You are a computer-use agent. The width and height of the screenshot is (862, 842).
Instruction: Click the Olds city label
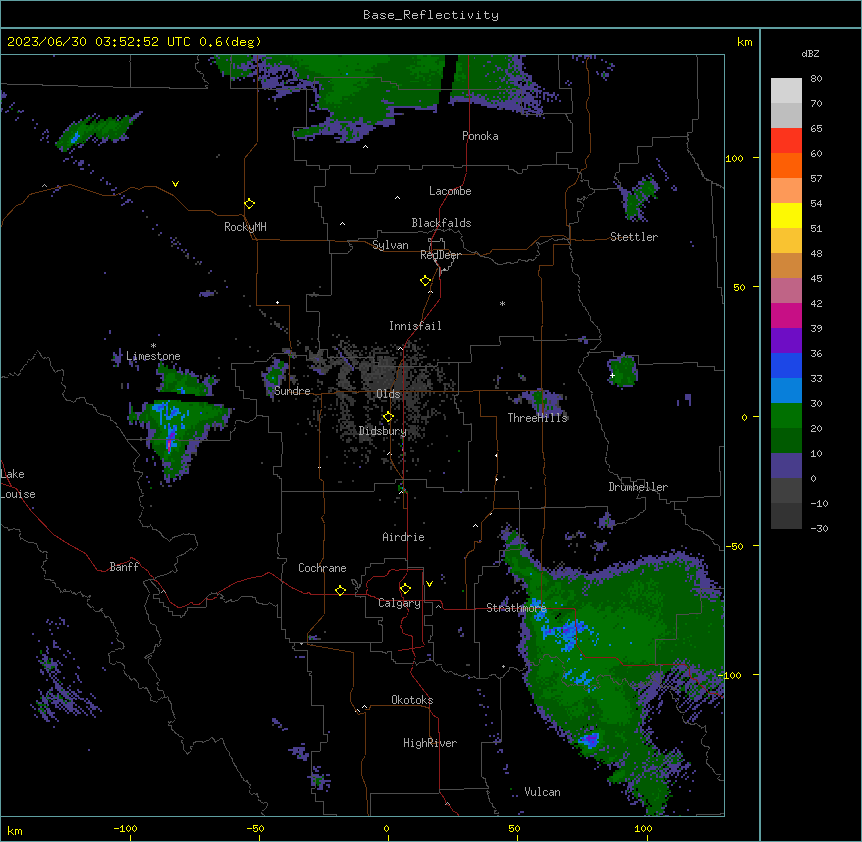coord(388,394)
